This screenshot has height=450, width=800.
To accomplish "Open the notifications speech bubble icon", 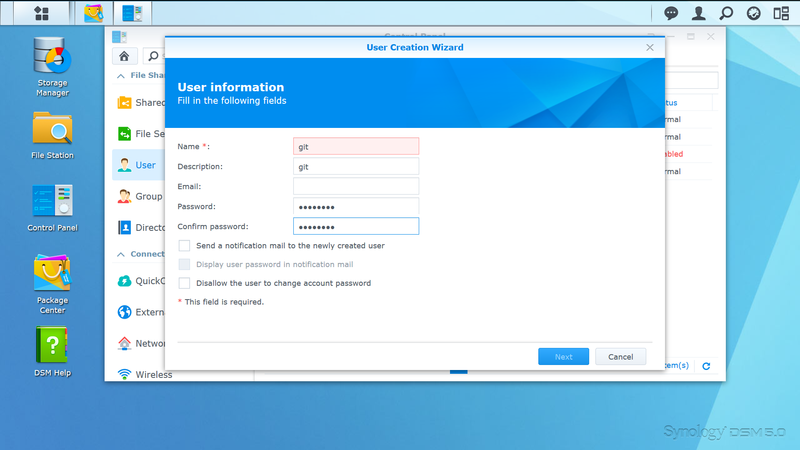I will (x=671, y=13).
